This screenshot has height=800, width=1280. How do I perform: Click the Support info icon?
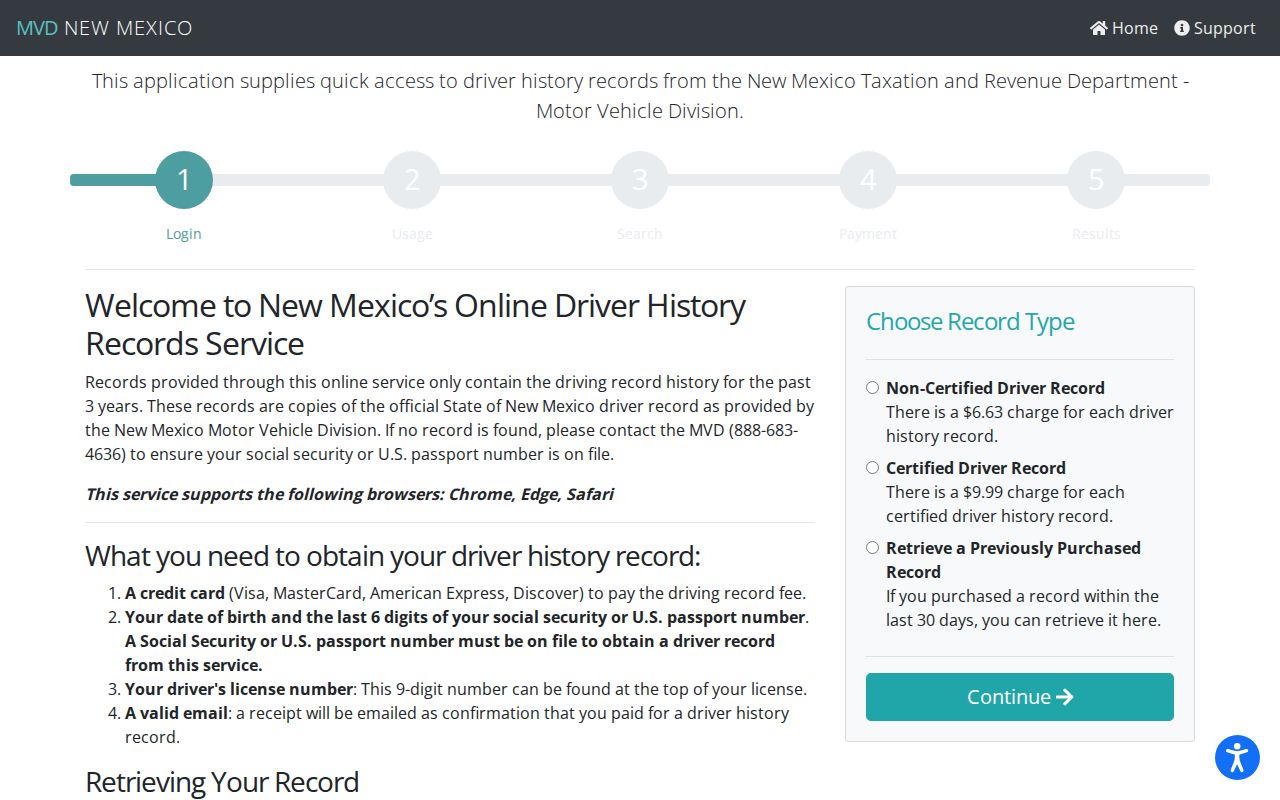pos(1182,28)
